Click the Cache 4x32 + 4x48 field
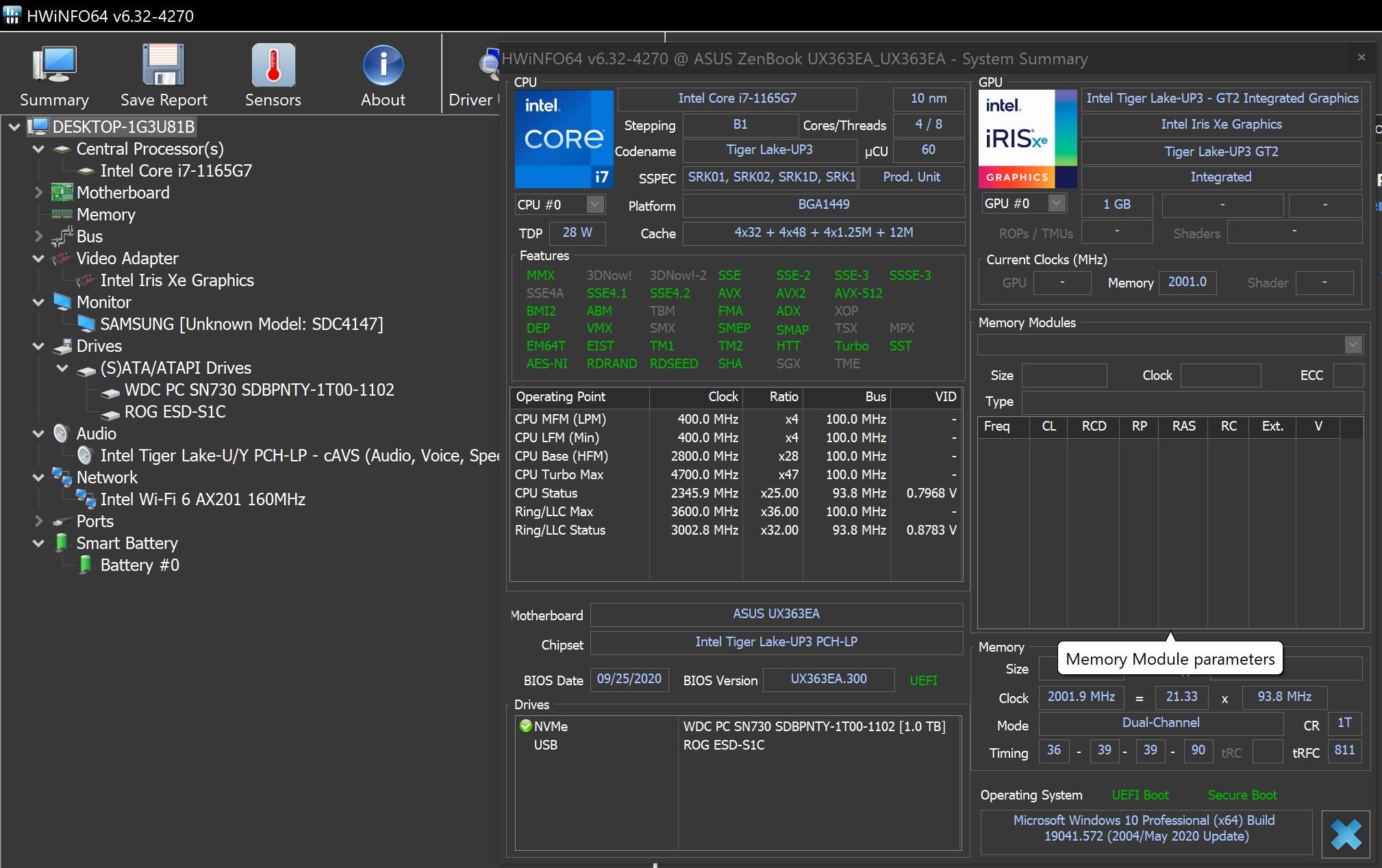The image size is (1382, 868). [824, 233]
